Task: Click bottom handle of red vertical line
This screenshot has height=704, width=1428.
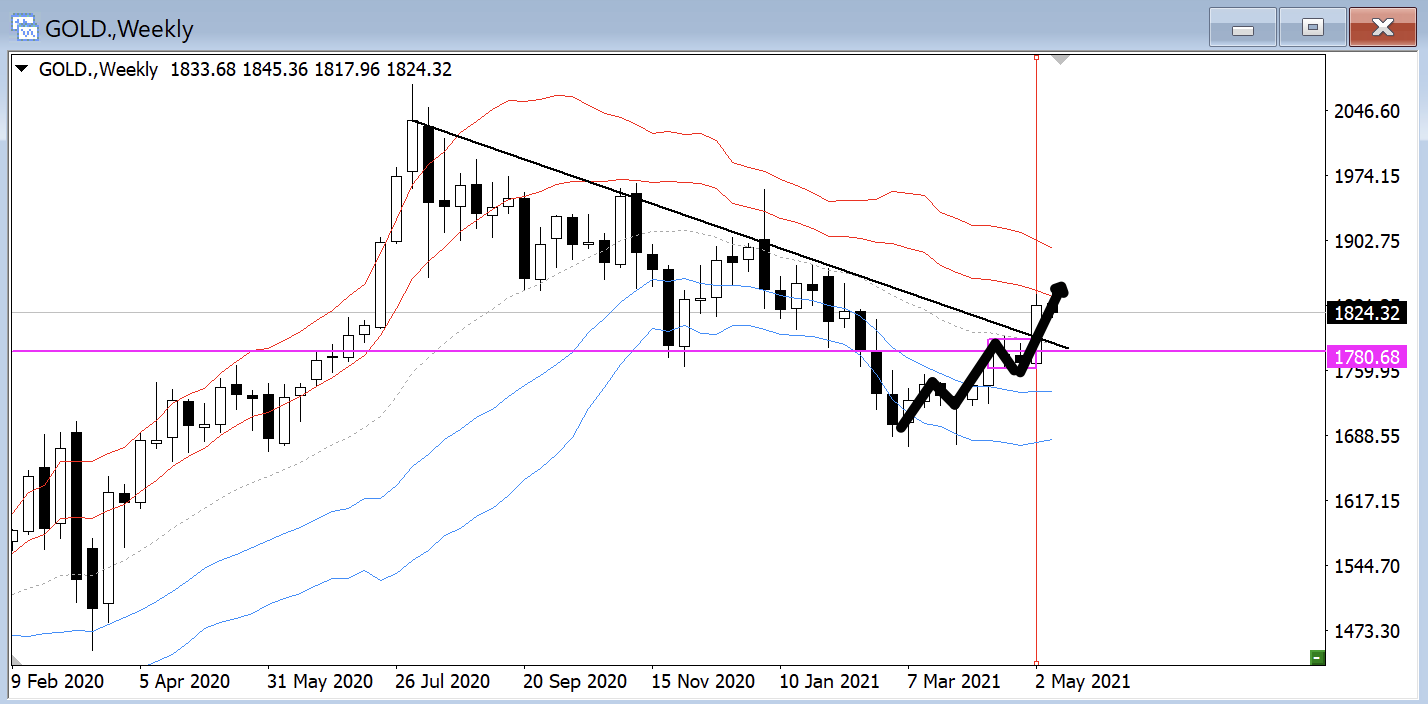Action: click(1036, 663)
